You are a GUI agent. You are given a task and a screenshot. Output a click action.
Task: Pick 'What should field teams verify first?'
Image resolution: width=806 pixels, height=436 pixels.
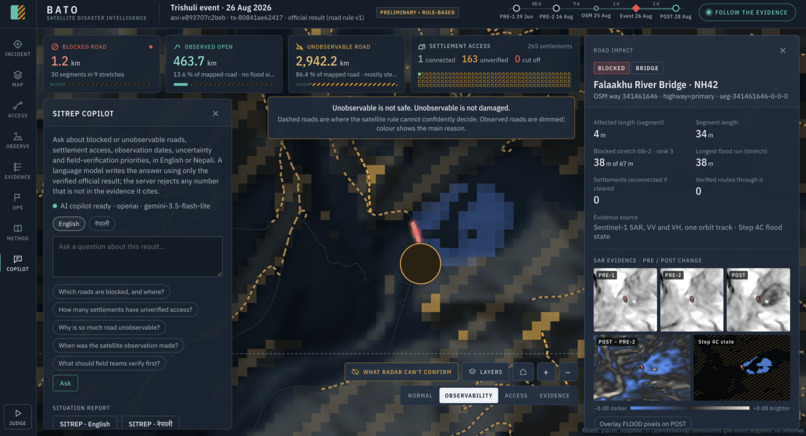pos(109,363)
